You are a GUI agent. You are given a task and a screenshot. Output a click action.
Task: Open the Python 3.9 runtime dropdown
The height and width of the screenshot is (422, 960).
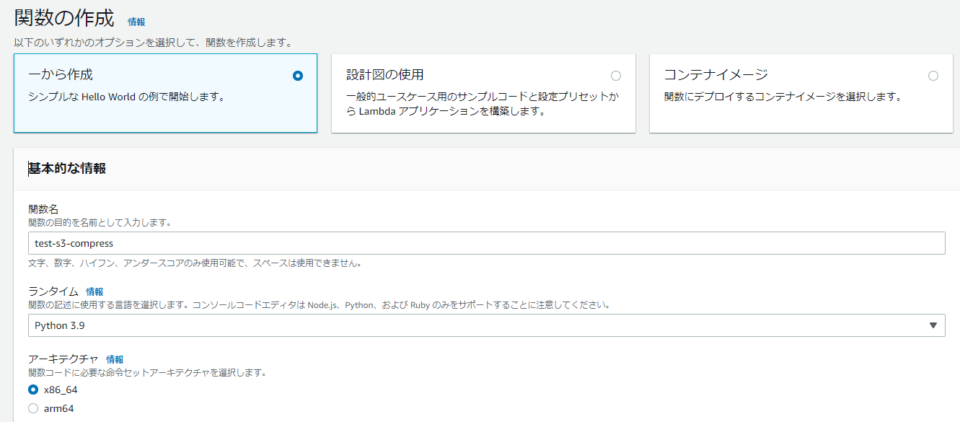tap(487, 325)
